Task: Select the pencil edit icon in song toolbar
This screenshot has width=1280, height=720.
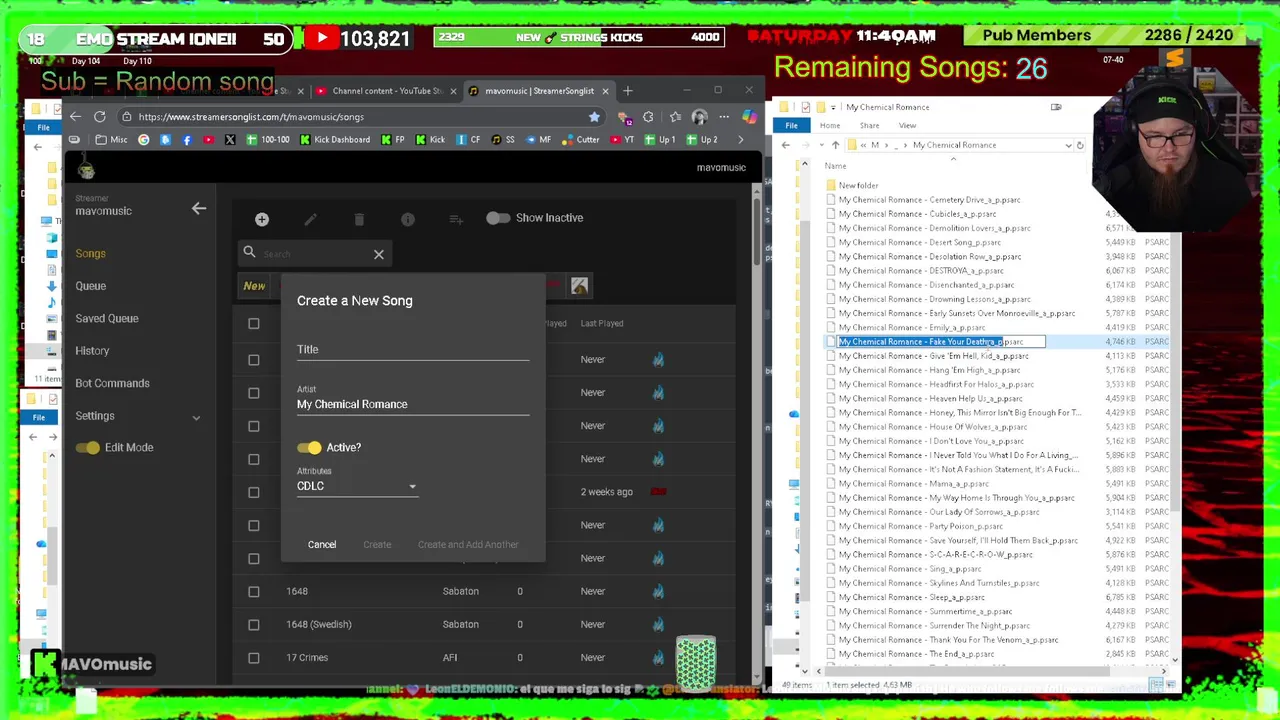Action: [310, 219]
